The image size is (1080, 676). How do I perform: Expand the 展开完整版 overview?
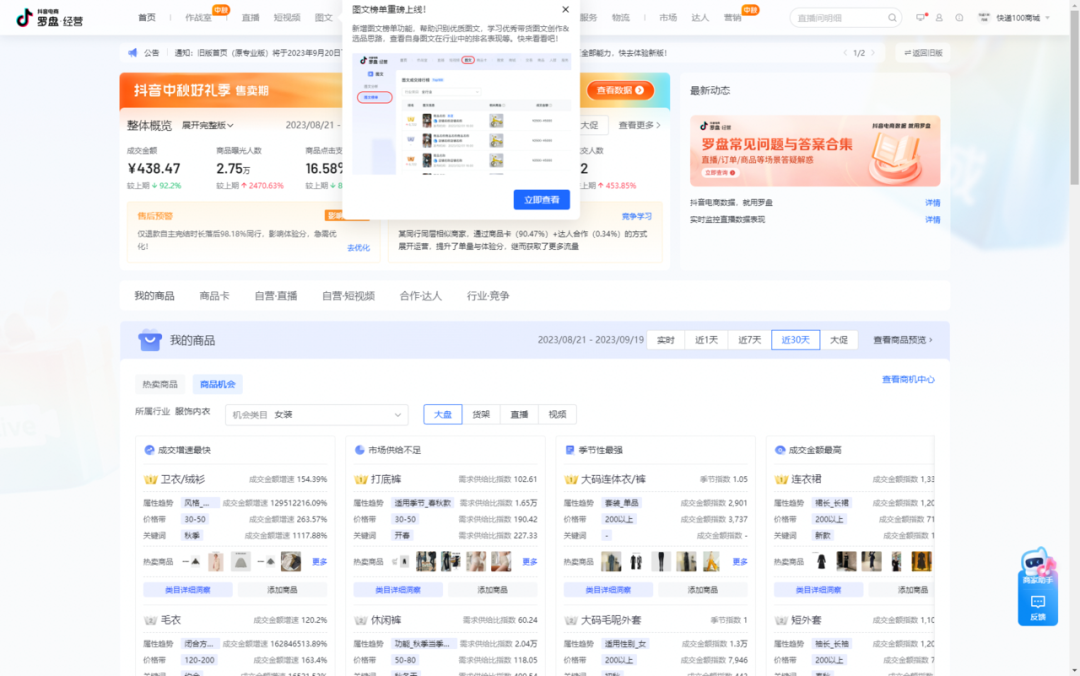[207, 125]
